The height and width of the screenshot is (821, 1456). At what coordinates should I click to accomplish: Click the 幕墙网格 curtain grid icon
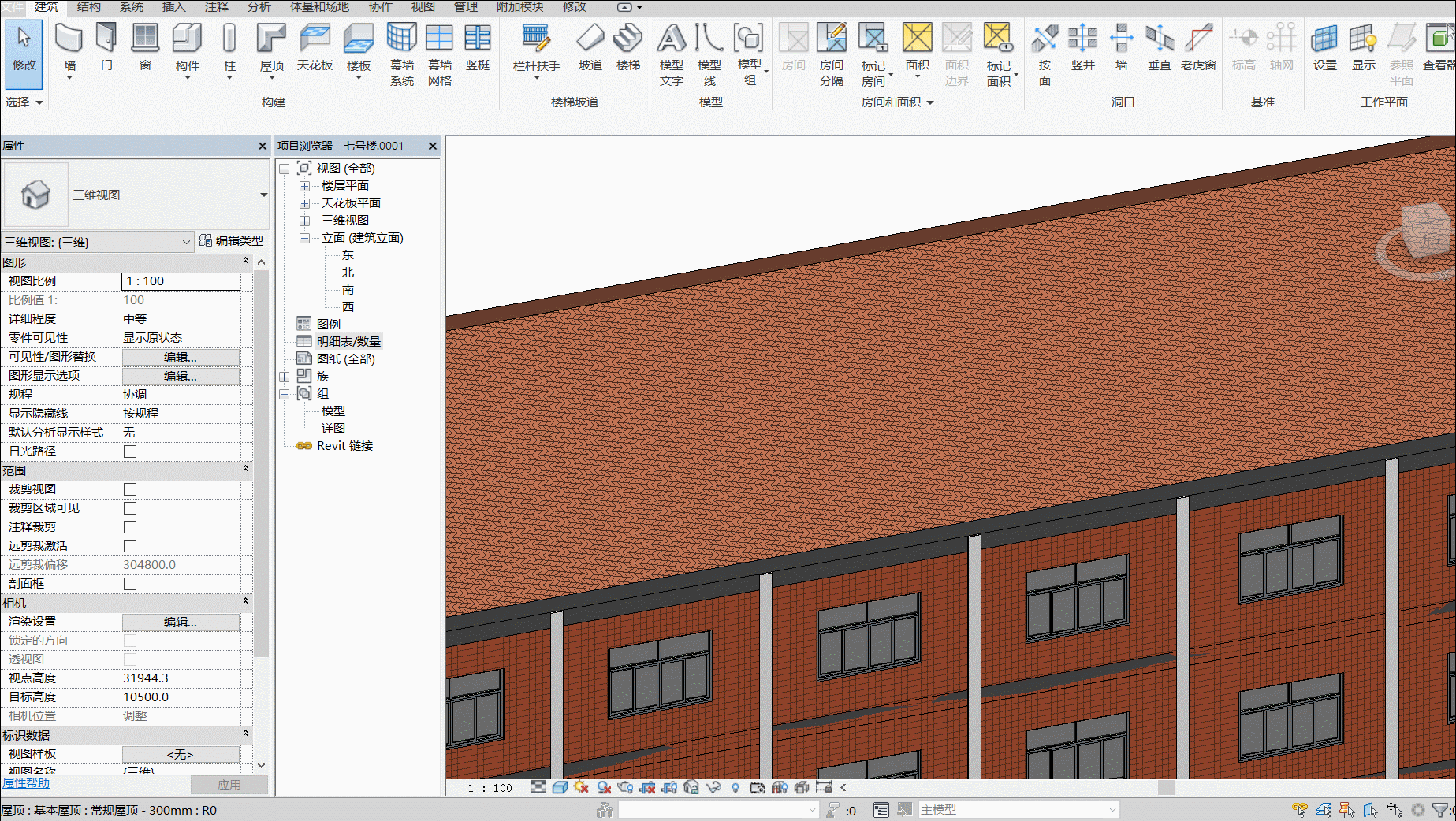(x=439, y=38)
